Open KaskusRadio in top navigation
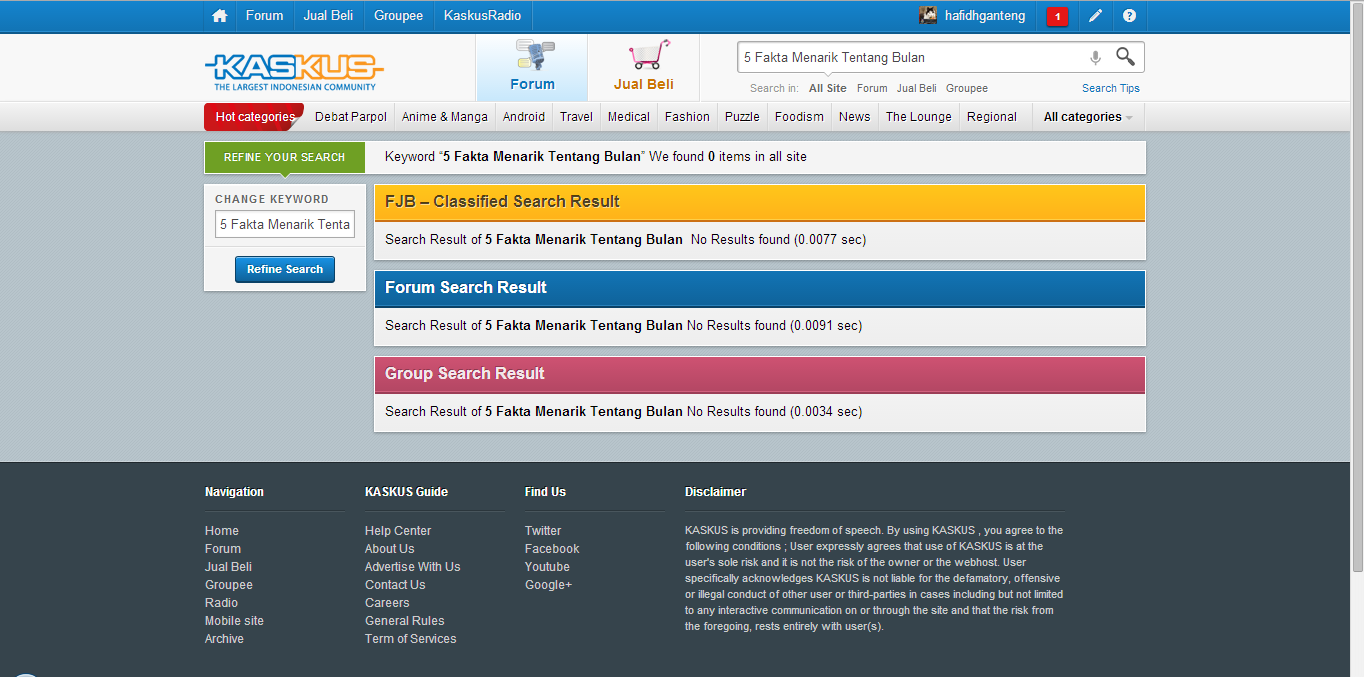 (x=482, y=16)
